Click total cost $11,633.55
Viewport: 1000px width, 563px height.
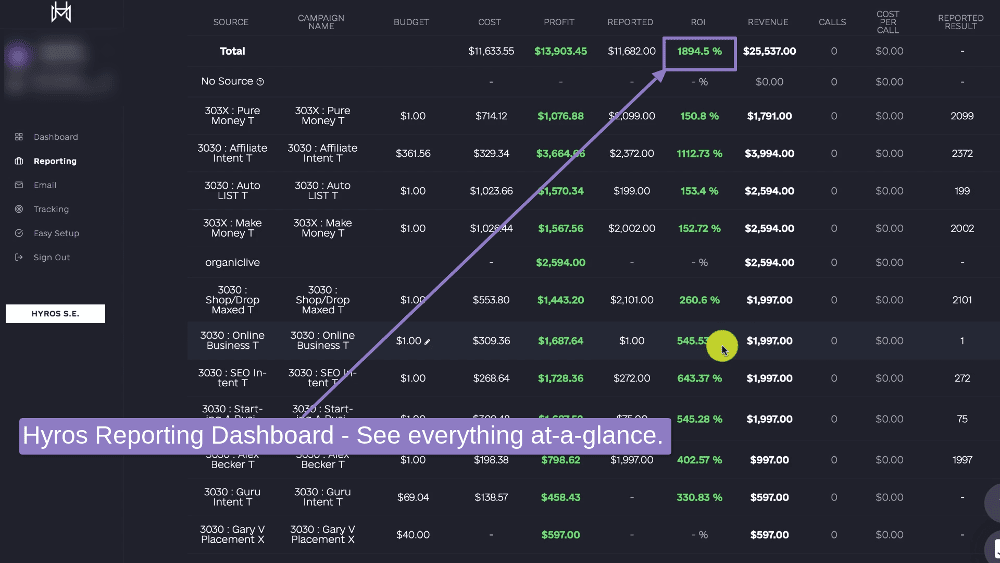click(491, 51)
